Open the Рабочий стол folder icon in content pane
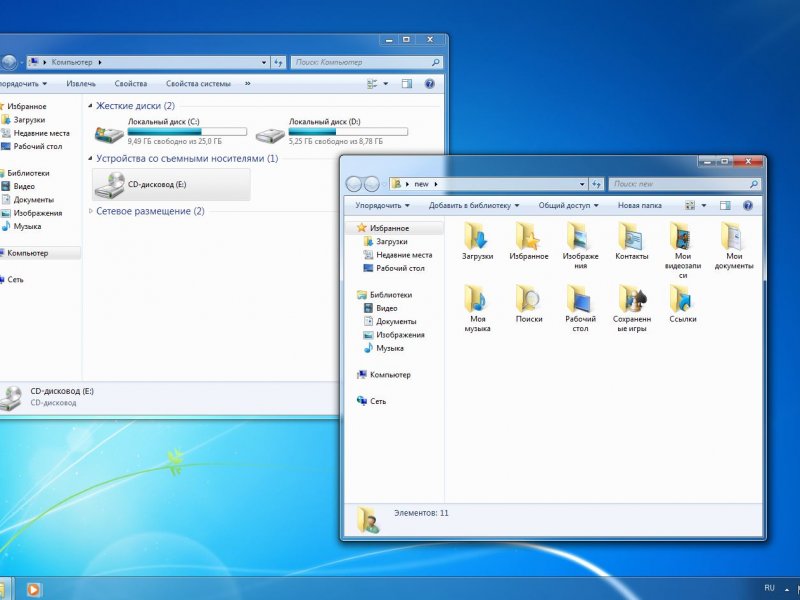Image resolution: width=800 pixels, height=600 pixels. tap(580, 299)
